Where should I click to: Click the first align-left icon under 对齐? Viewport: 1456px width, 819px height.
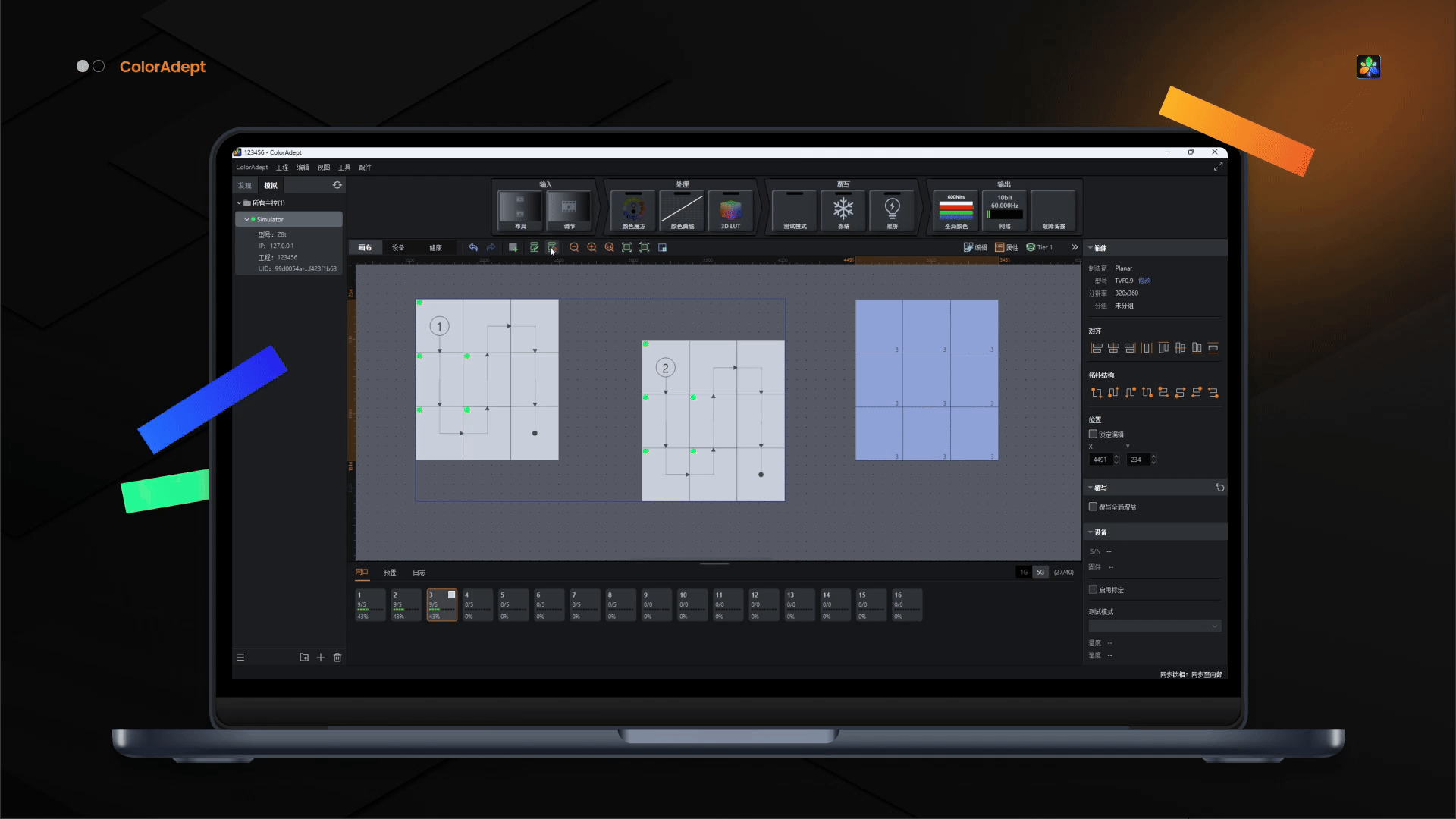click(x=1097, y=348)
